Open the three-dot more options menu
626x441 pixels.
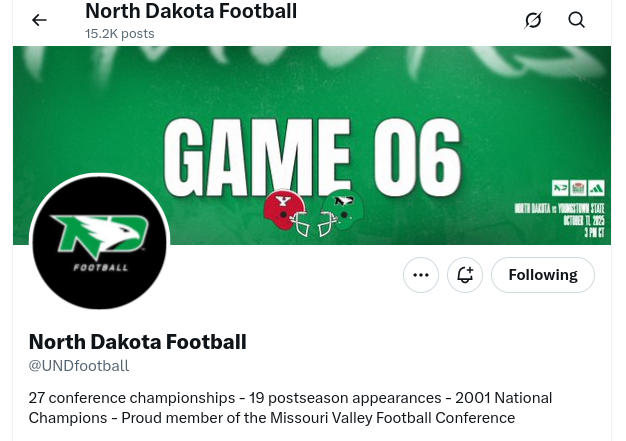click(421, 275)
